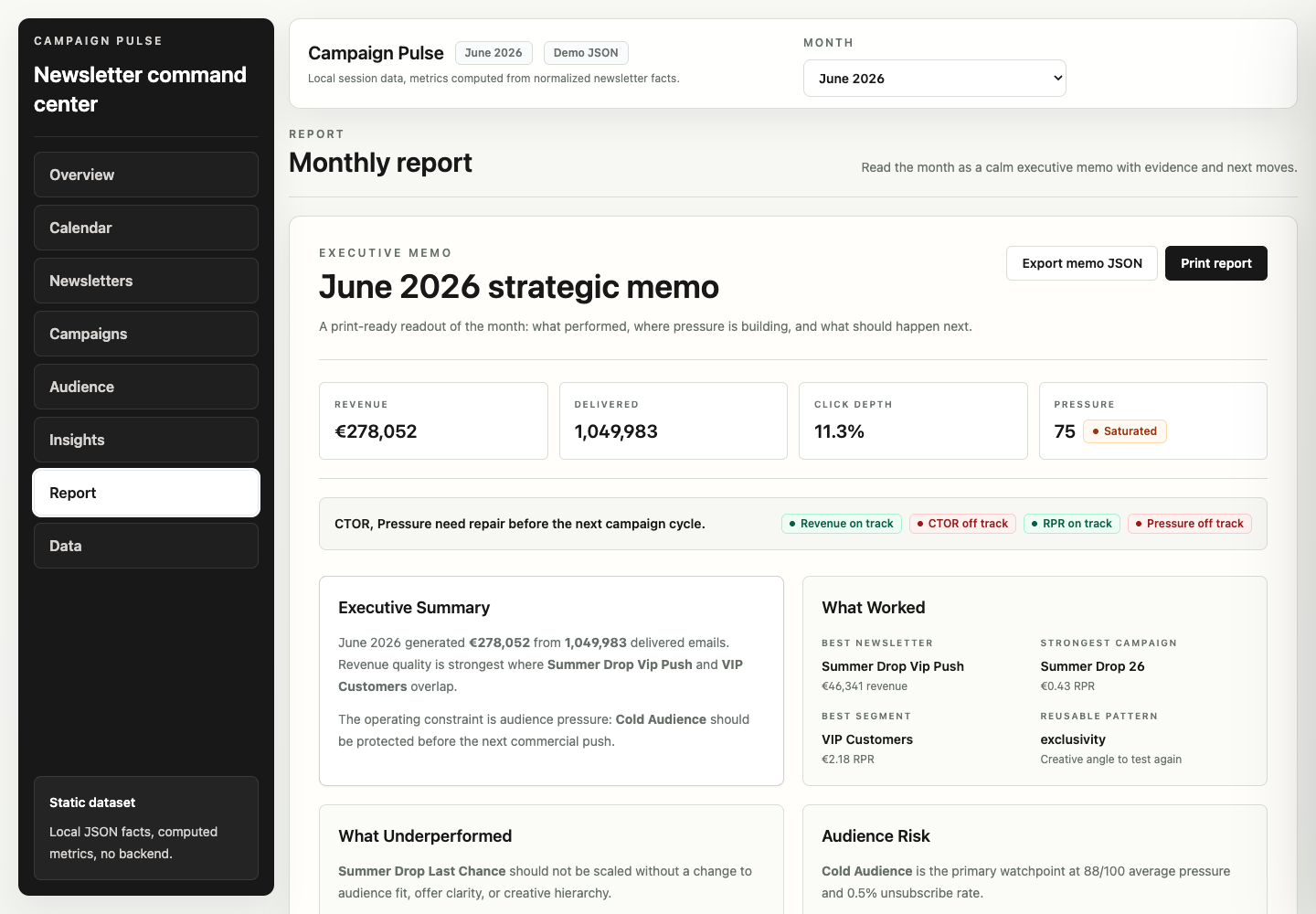The height and width of the screenshot is (914, 1316).
Task: Navigate to Insights
Action: [x=146, y=440]
